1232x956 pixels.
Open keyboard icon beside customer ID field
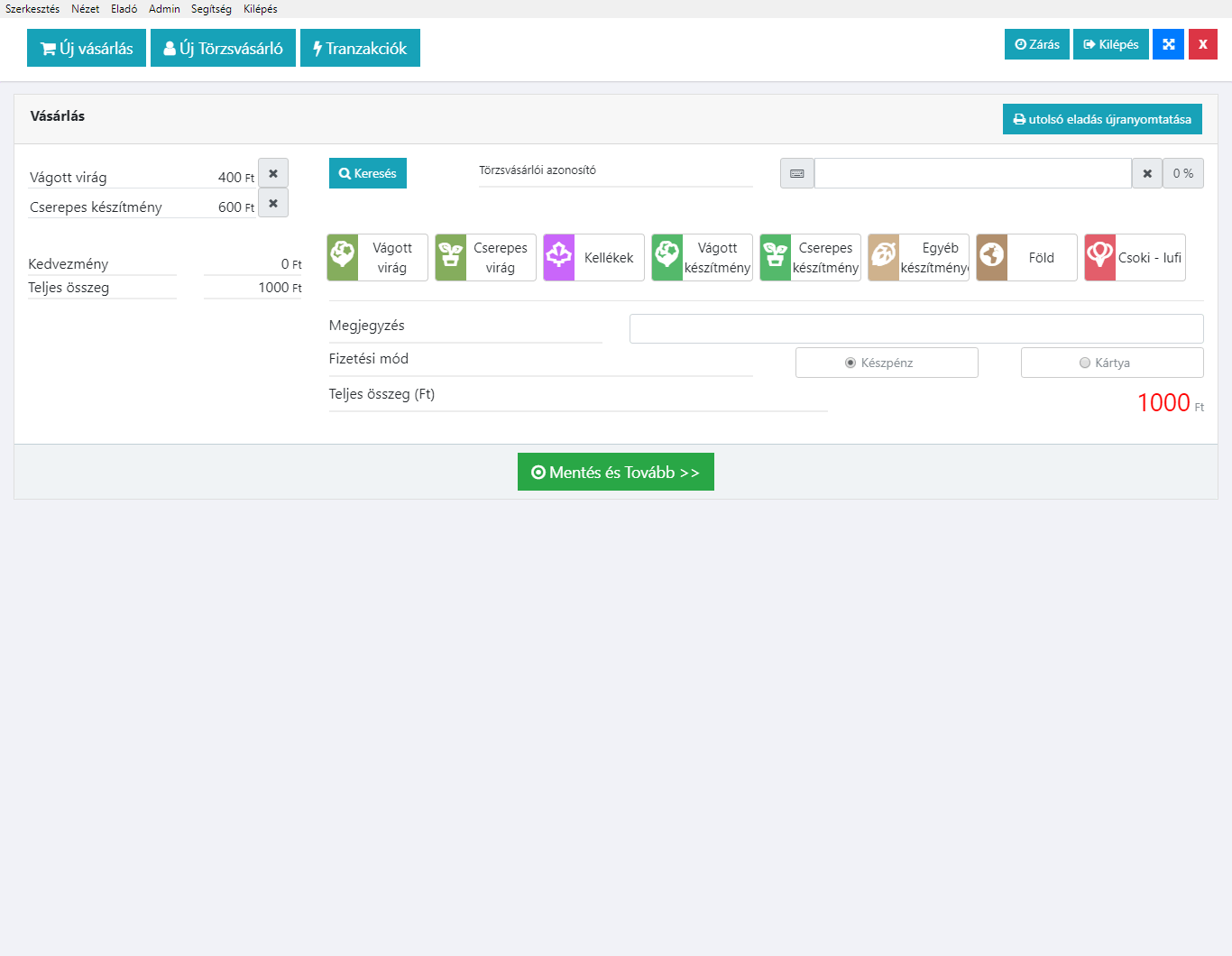click(x=797, y=173)
